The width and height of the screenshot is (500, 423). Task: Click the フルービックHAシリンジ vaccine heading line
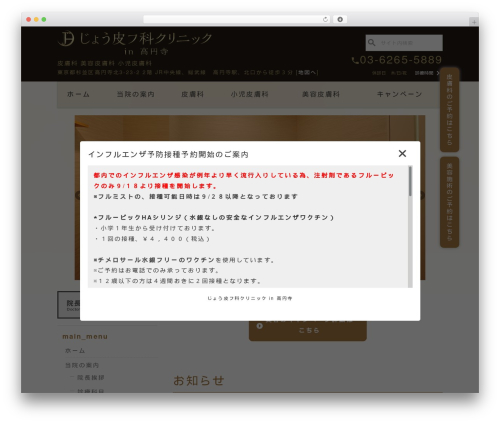click(x=213, y=217)
